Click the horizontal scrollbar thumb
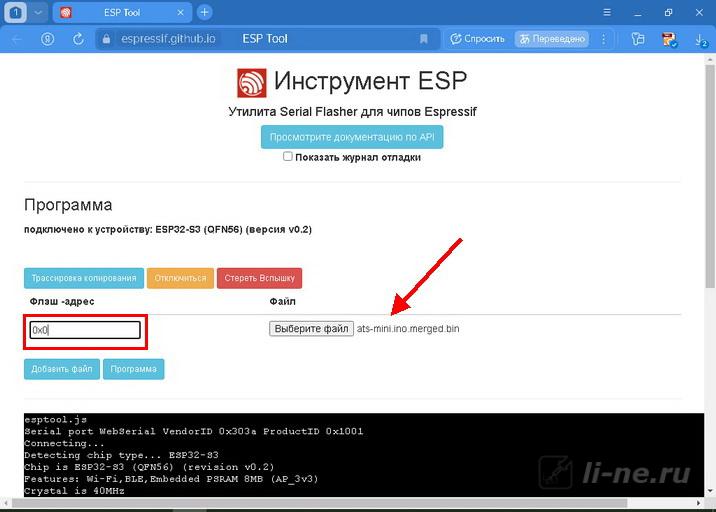This screenshot has width=716, height=512. pyautogui.click(x=320, y=503)
